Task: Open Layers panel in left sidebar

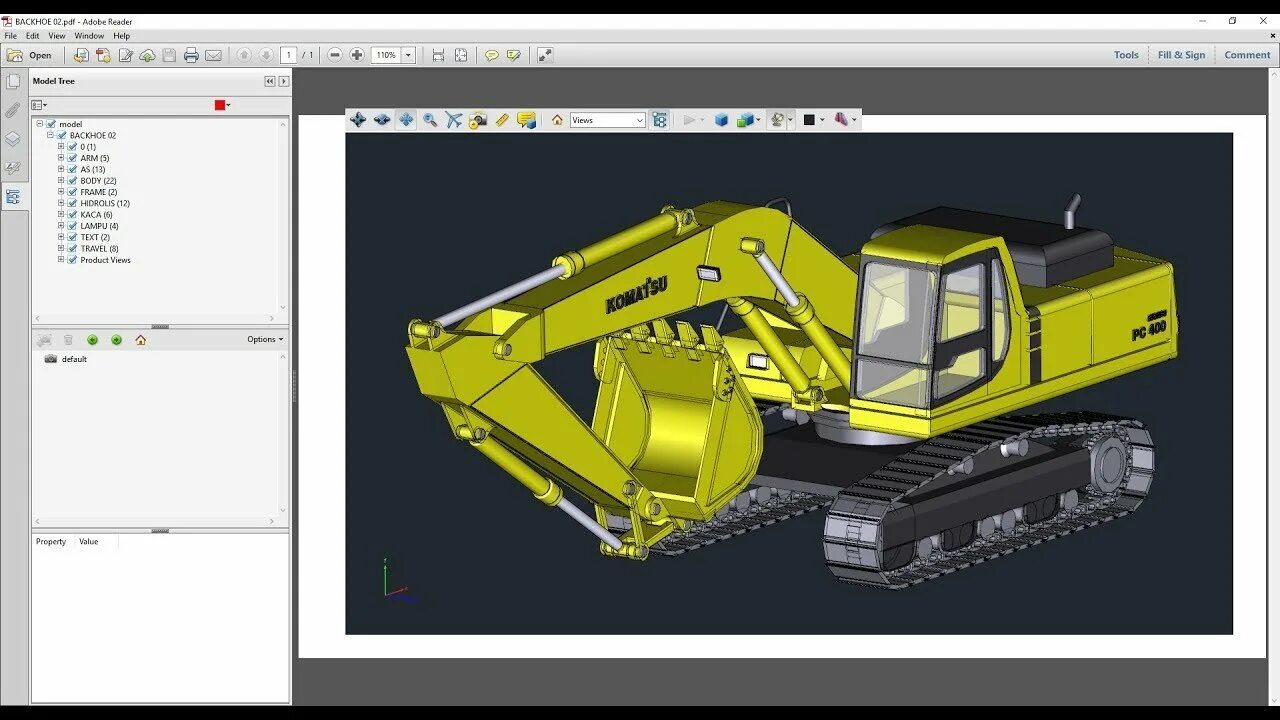Action: point(13,139)
